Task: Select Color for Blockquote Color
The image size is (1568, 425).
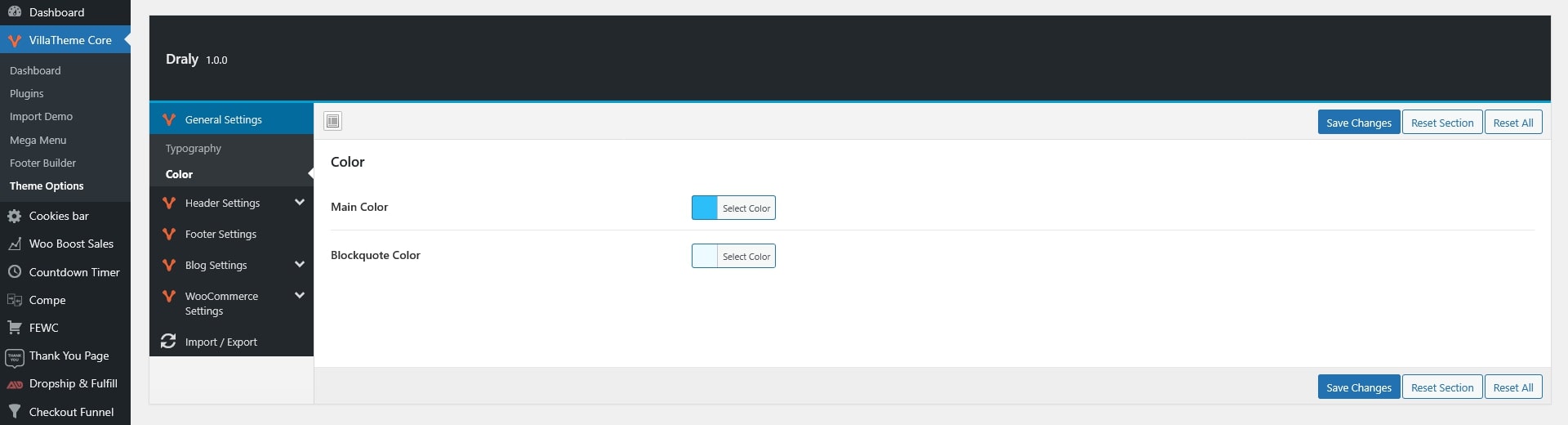Action: (x=746, y=257)
